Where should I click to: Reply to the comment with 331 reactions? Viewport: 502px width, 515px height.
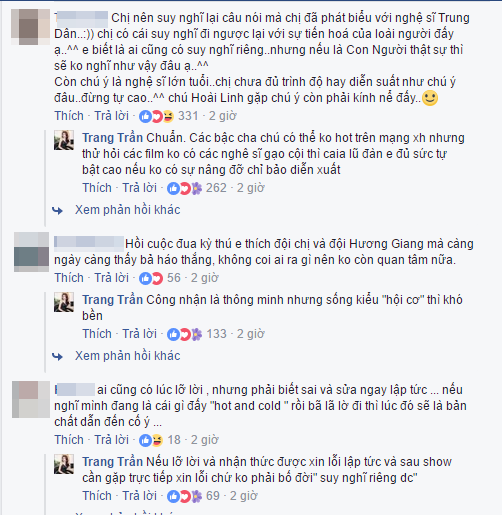tap(111, 116)
